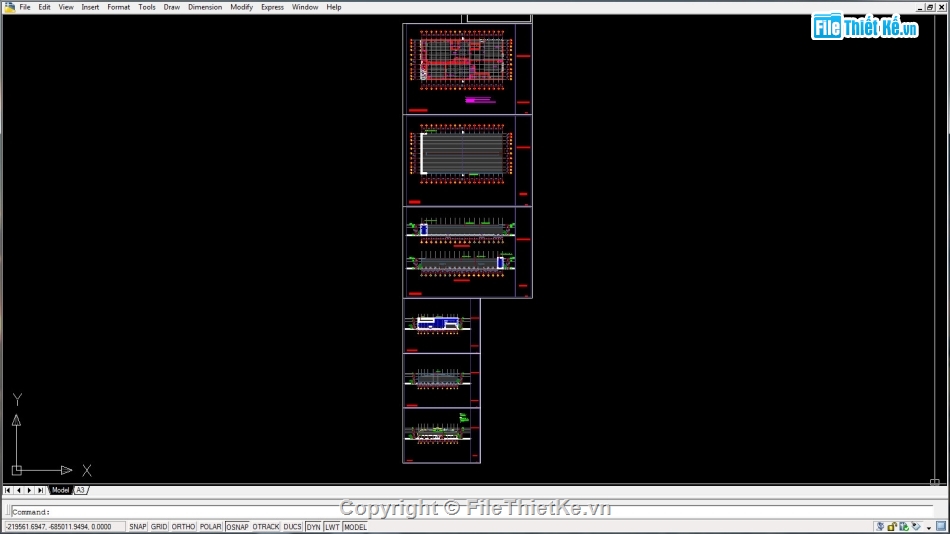Open the Draw menu
The height and width of the screenshot is (534, 950).
[171, 7]
